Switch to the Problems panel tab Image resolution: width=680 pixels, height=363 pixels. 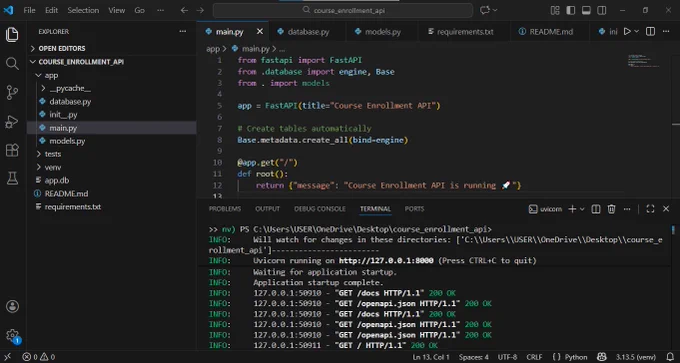tap(225, 209)
